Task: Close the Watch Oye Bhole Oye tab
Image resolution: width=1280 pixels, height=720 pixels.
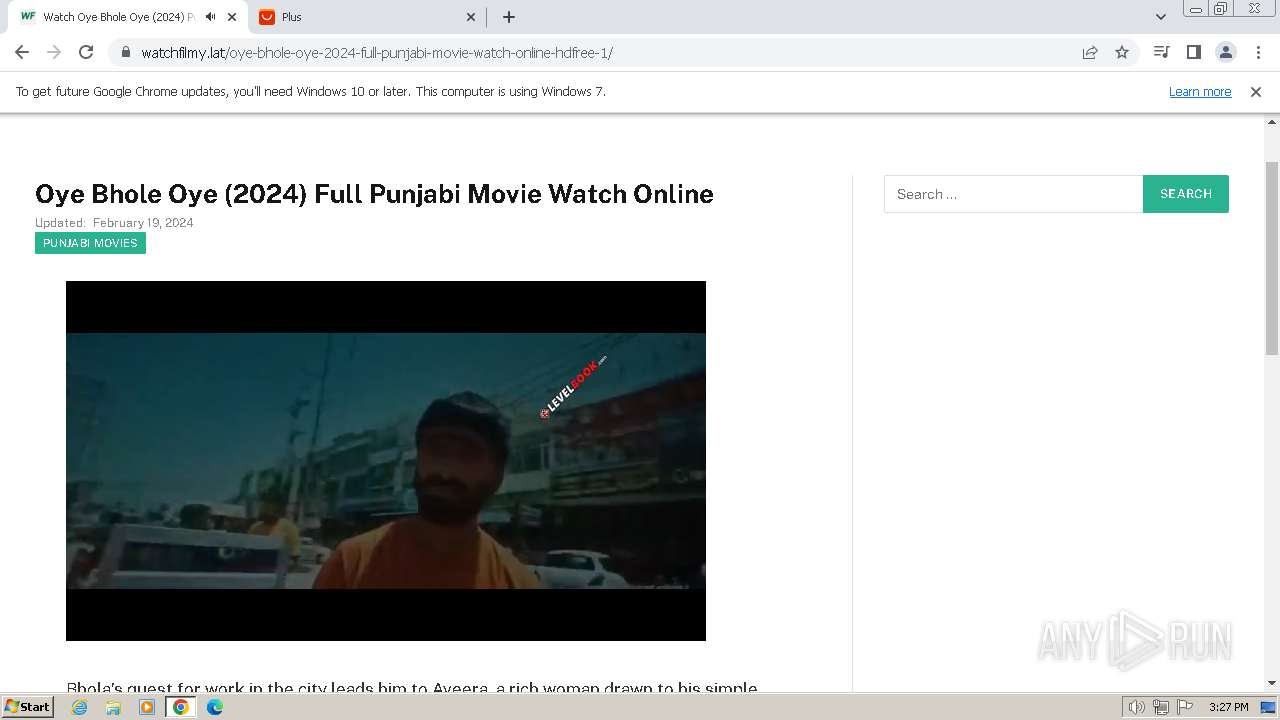Action: click(x=232, y=17)
